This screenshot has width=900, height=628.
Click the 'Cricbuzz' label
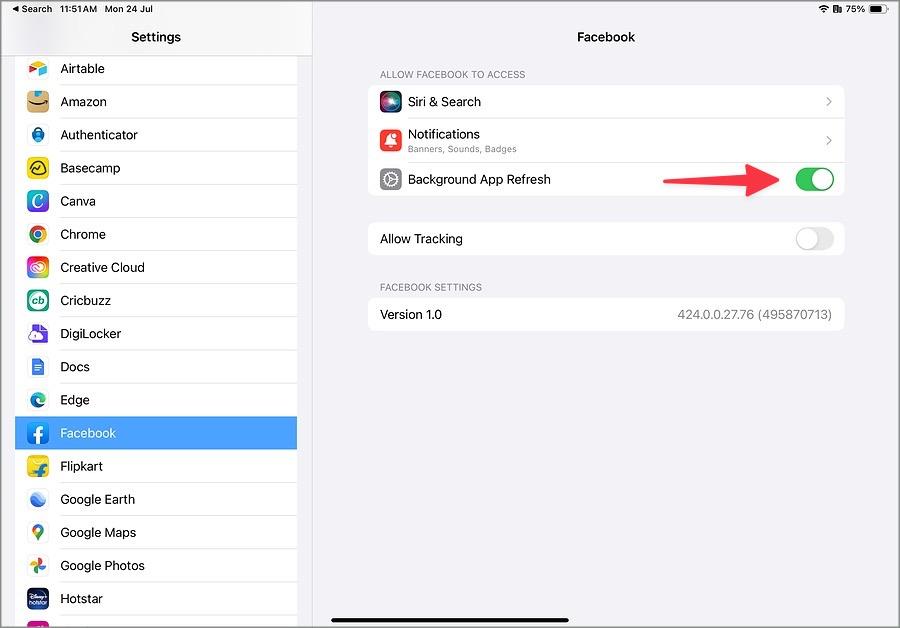(86, 301)
